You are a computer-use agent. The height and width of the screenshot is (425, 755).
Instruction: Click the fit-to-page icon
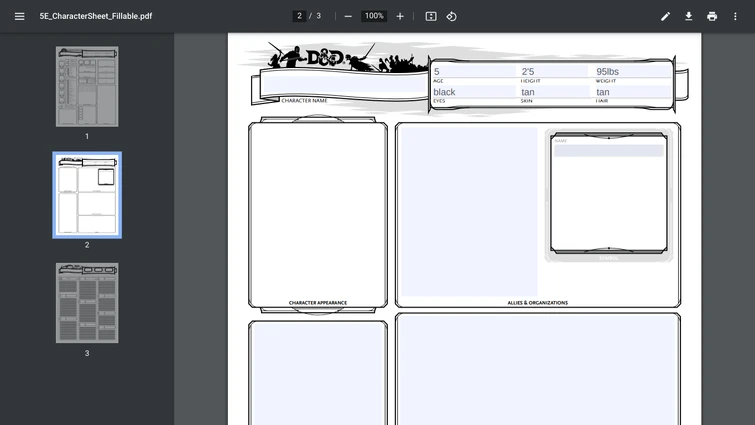click(x=431, y=16)
